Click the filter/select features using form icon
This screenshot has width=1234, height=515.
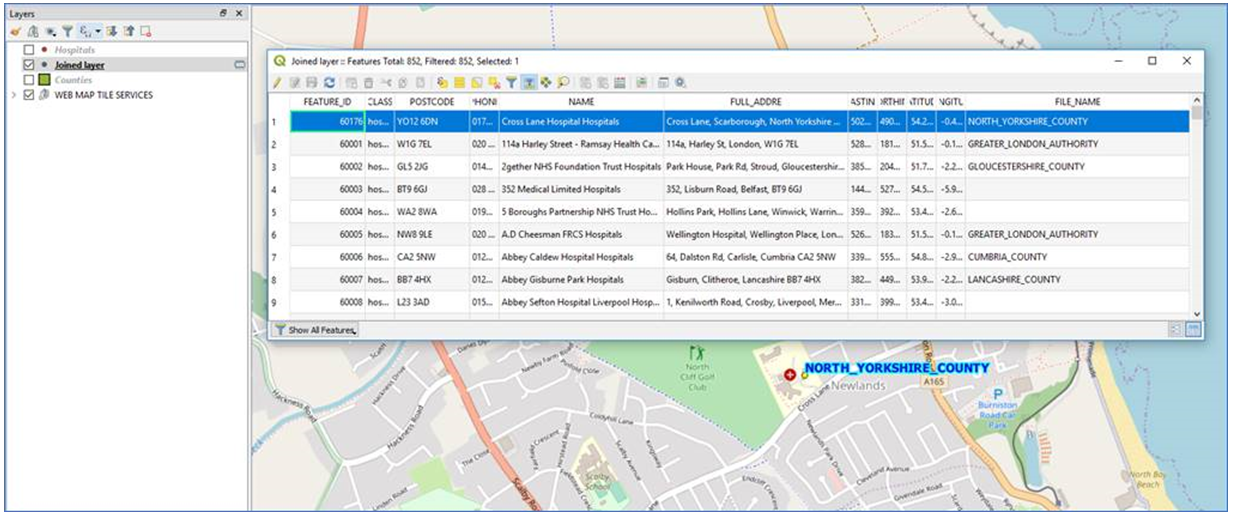[x=512, y=82]
